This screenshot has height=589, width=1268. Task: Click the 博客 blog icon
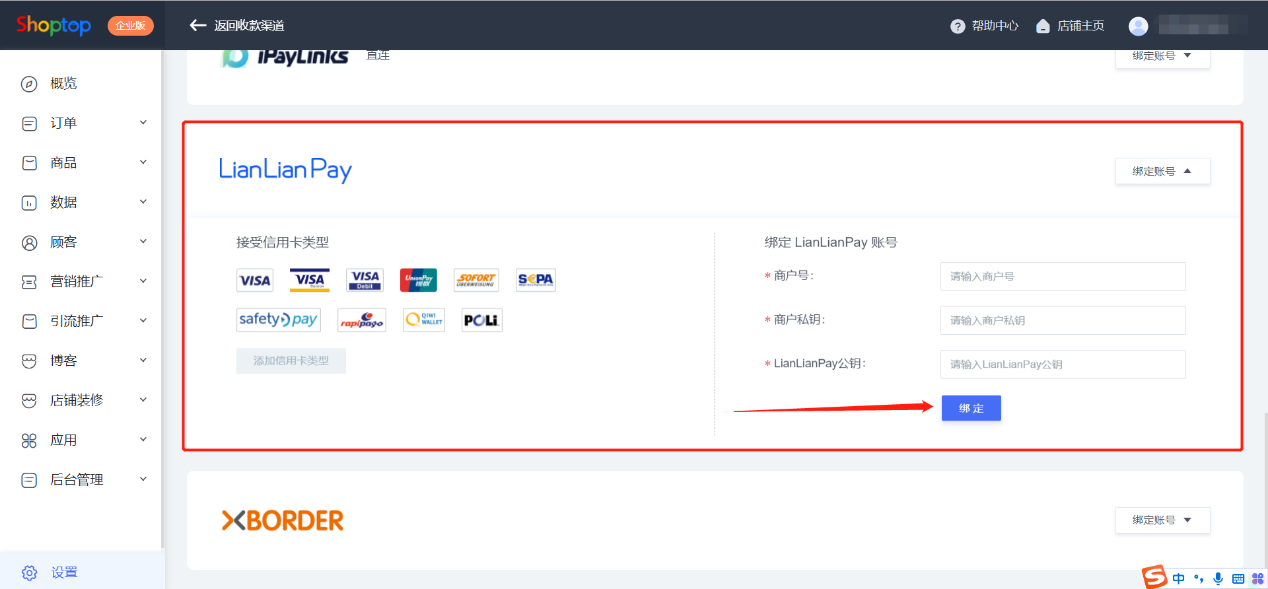pos(29,361)
